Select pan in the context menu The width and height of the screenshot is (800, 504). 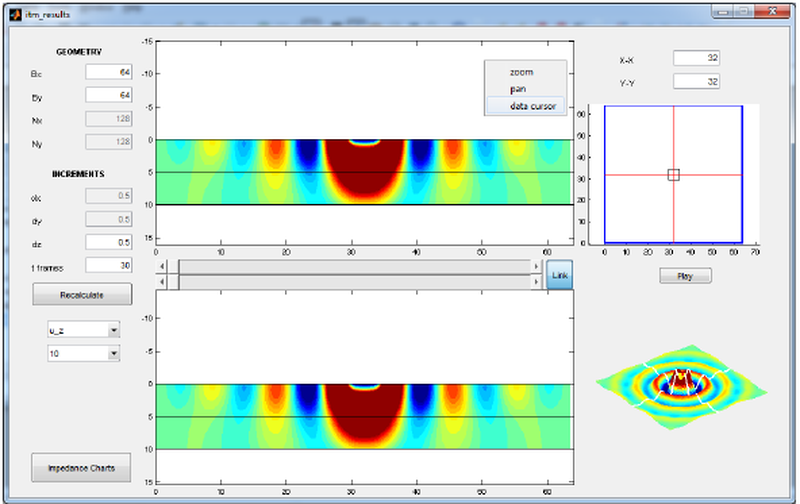click(518, 90)
